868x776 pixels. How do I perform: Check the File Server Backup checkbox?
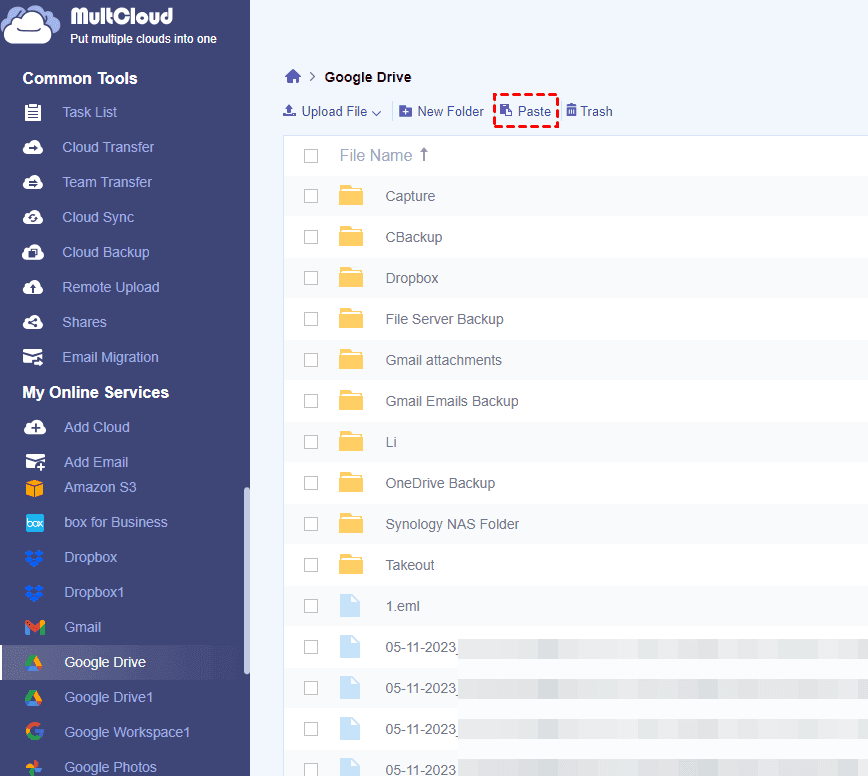tap(311, 319)
